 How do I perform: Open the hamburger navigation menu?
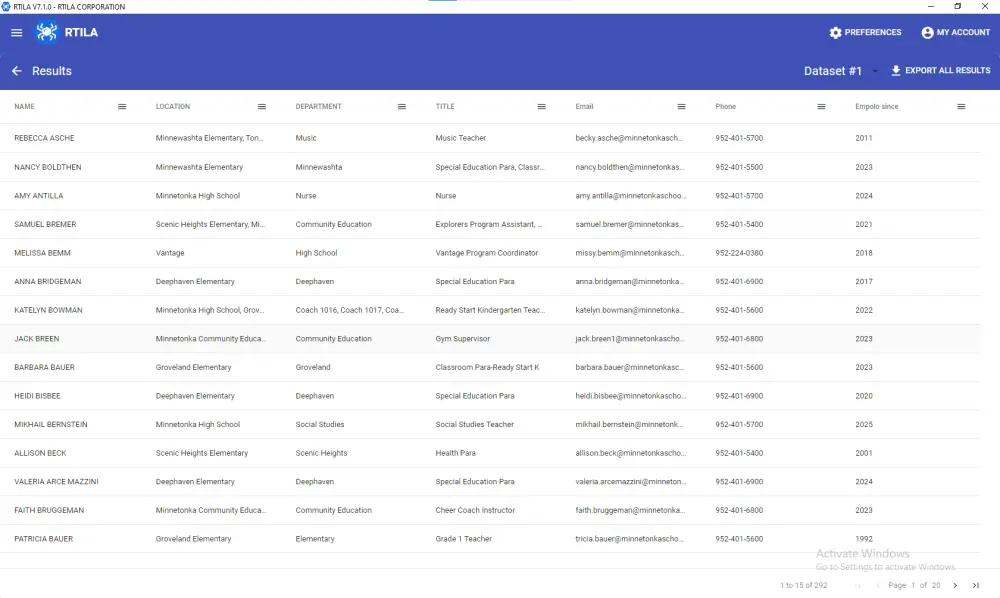pos(17,33)
